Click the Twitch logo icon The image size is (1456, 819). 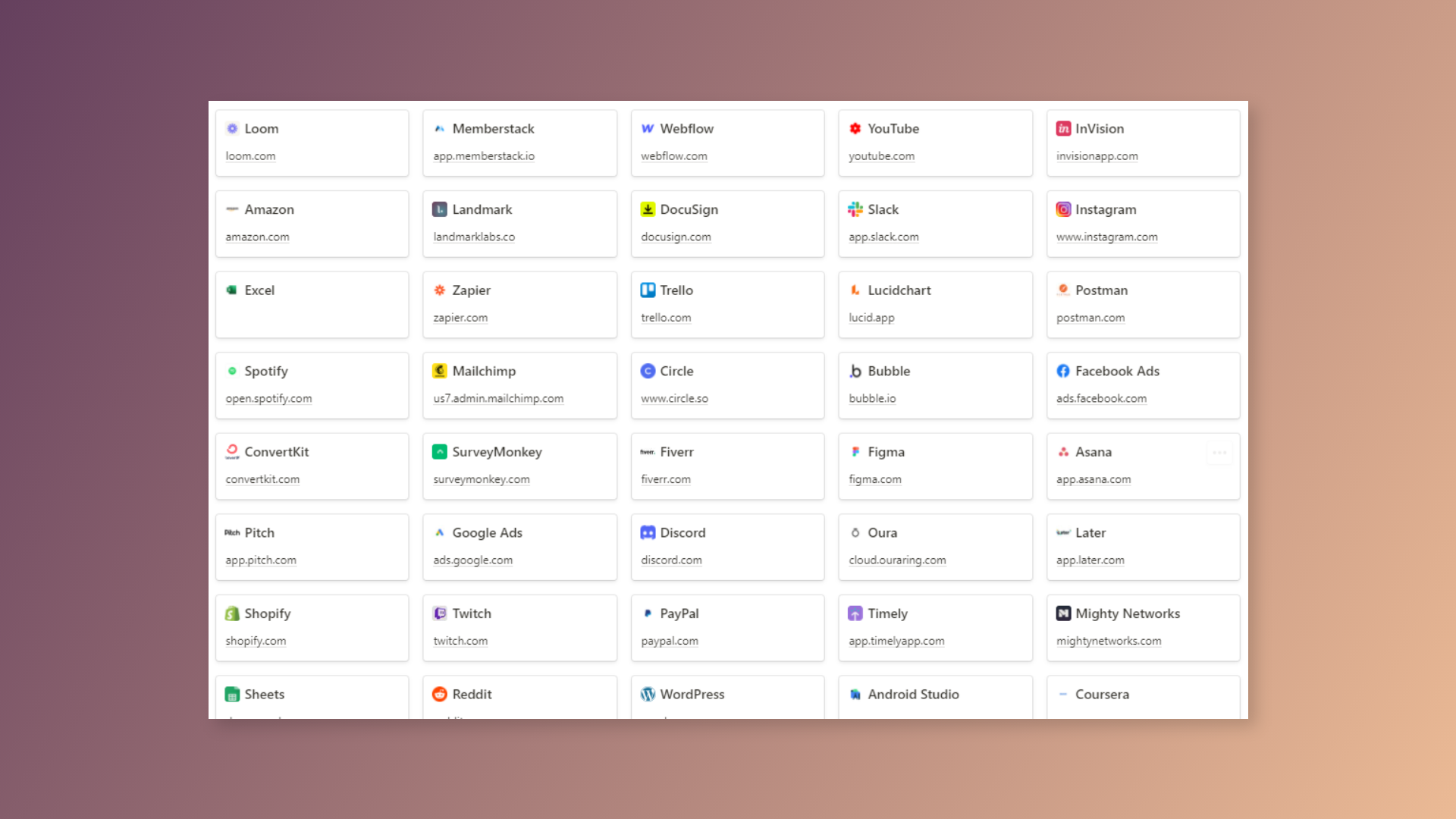pyautogui.click(x=440, y=613)
